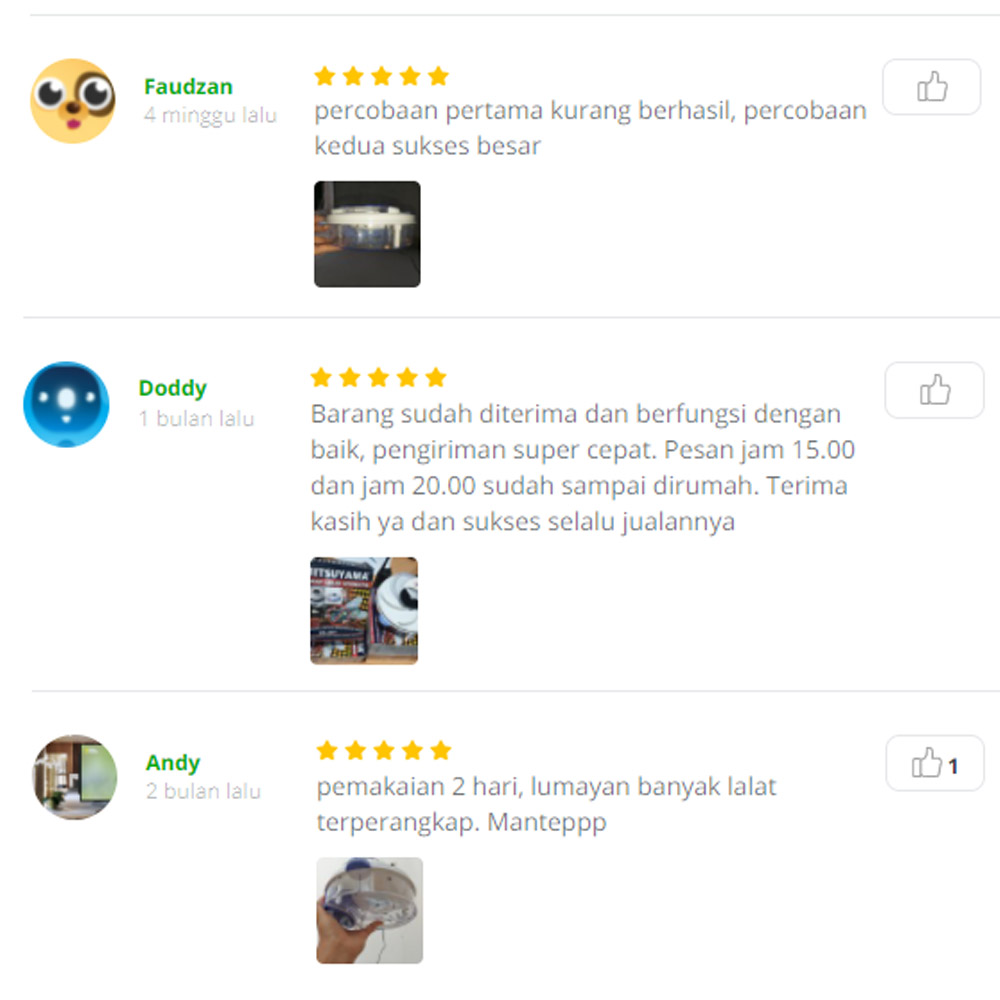Viewport: 1000px width, 1000px height.
Task: Open Andy's profile name link
Action: pos(172,762)
